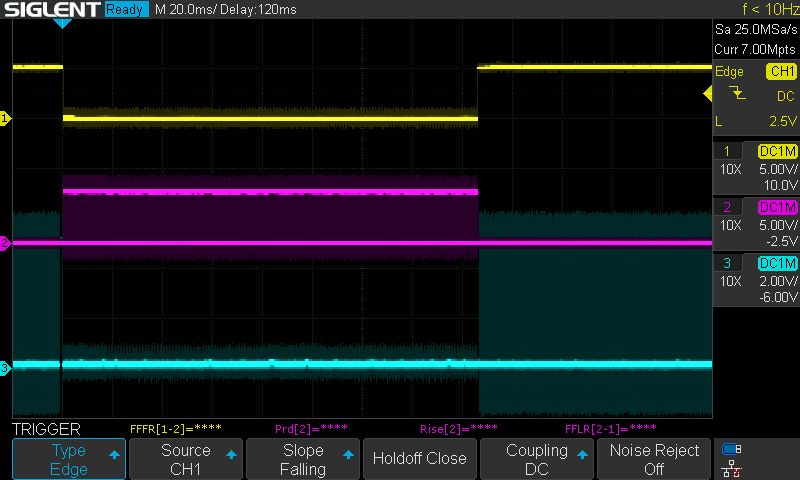The height and width of the screenshot is (480, 800).
Task: Select the channel 1 number box
Action: click(x=727, y=151)
